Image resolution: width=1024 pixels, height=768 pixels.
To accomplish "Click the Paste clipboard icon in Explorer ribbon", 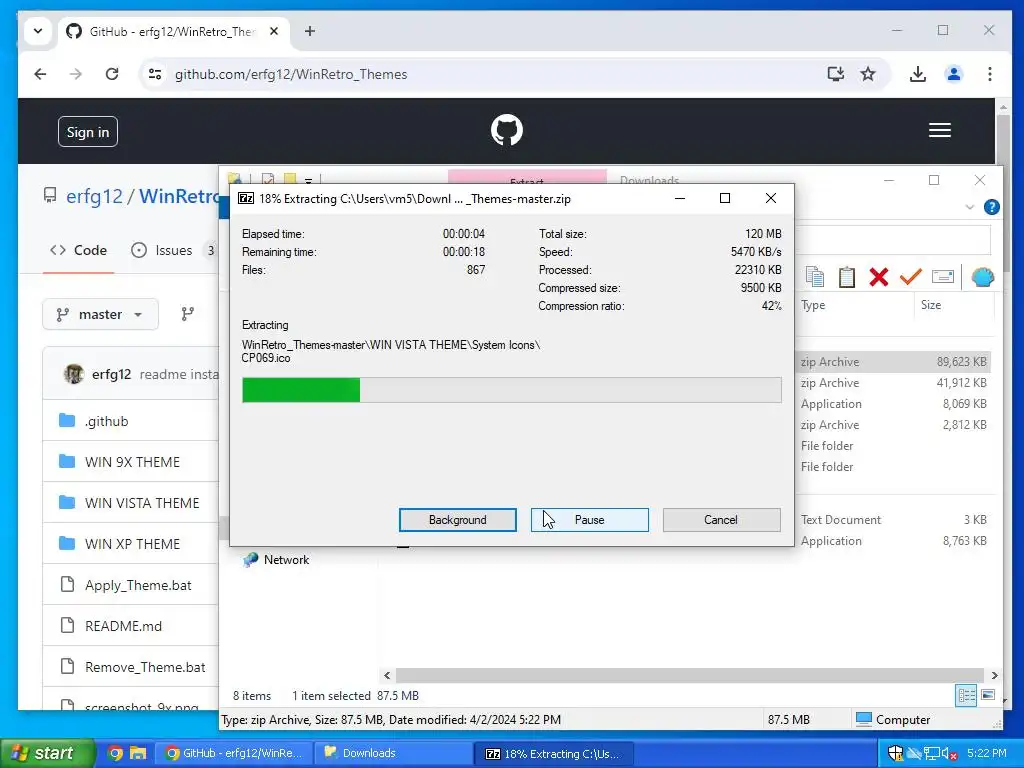I will [846, 277].
